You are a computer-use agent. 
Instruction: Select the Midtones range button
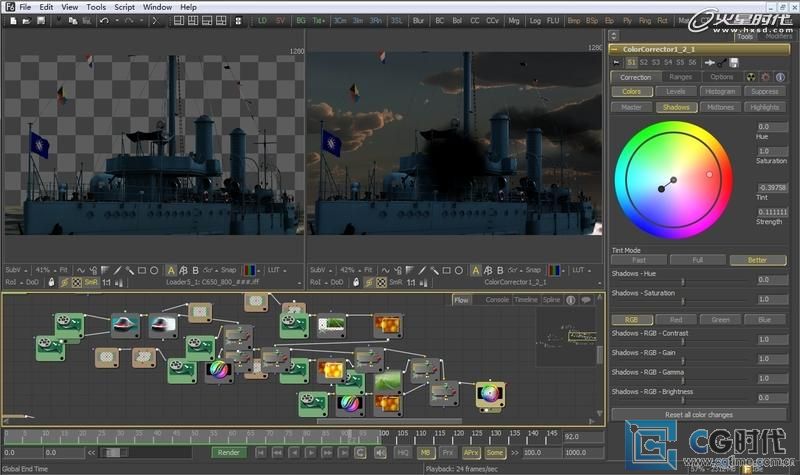(720, 107)
